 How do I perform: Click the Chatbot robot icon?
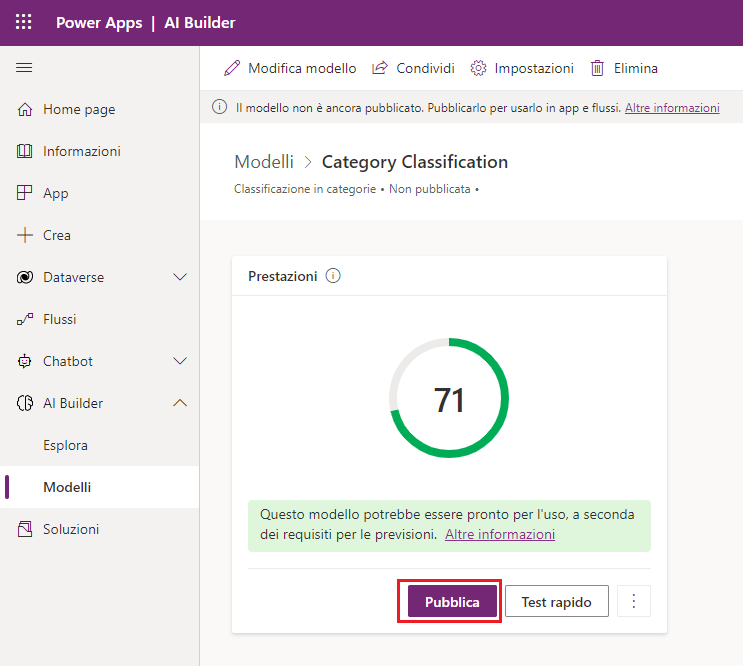coord(25,361)
